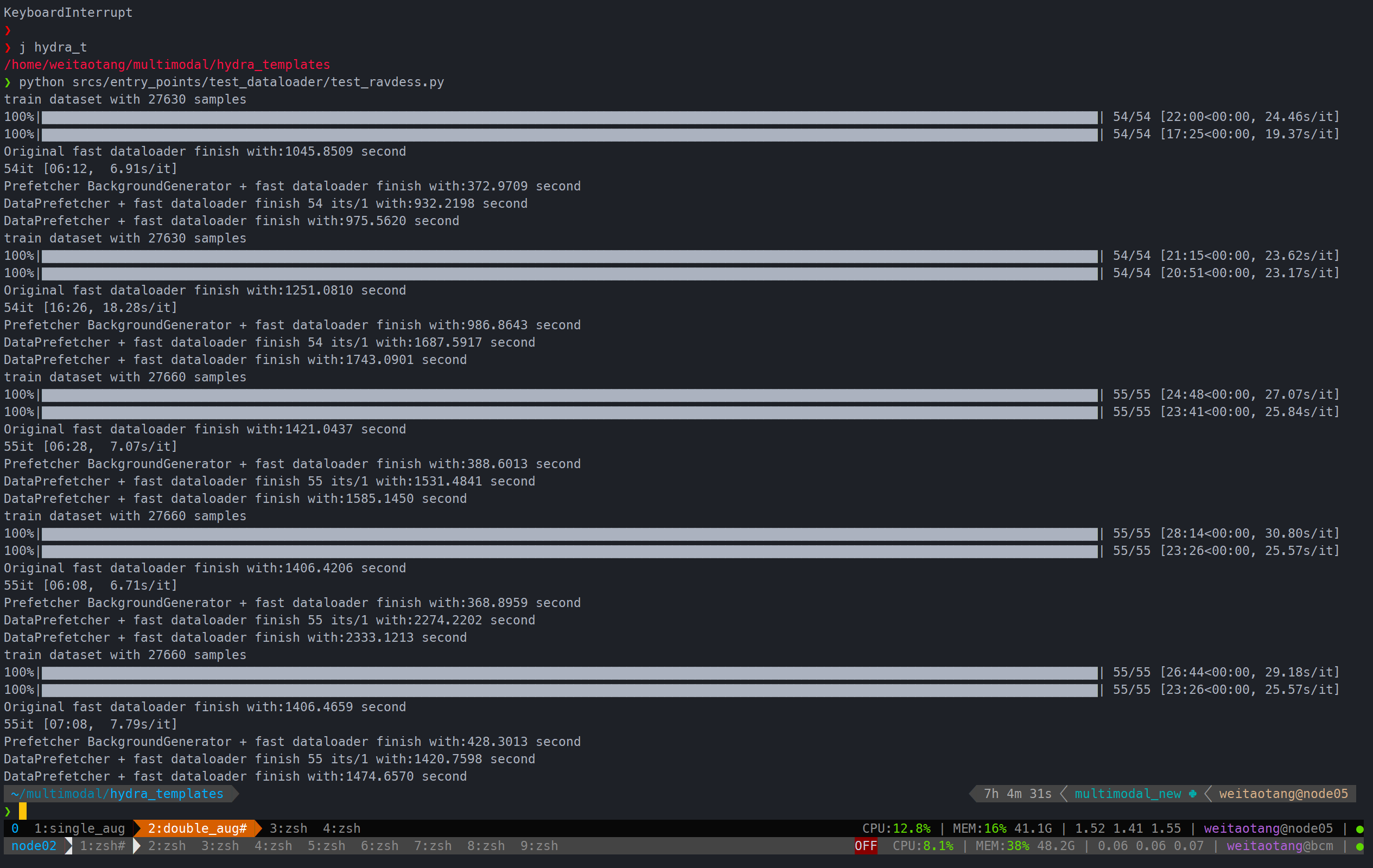Switch to 2:zsh window in node02 bar
1373x868 pixels.
167,846
